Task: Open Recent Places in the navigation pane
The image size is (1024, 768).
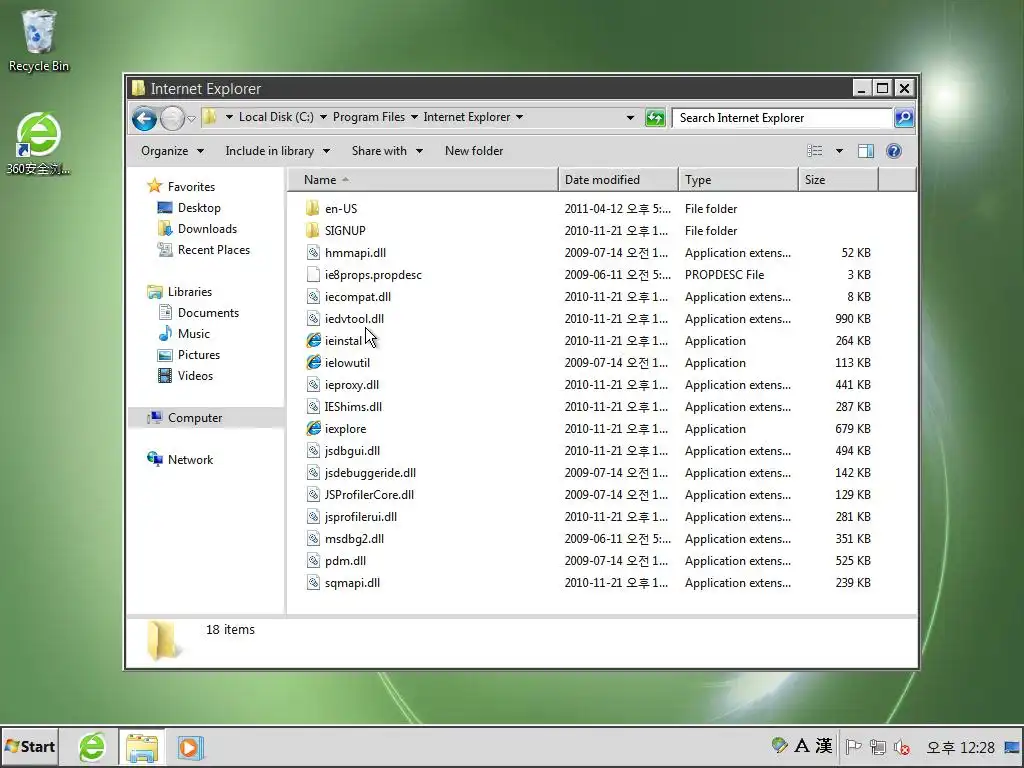Action: point(214,249)
